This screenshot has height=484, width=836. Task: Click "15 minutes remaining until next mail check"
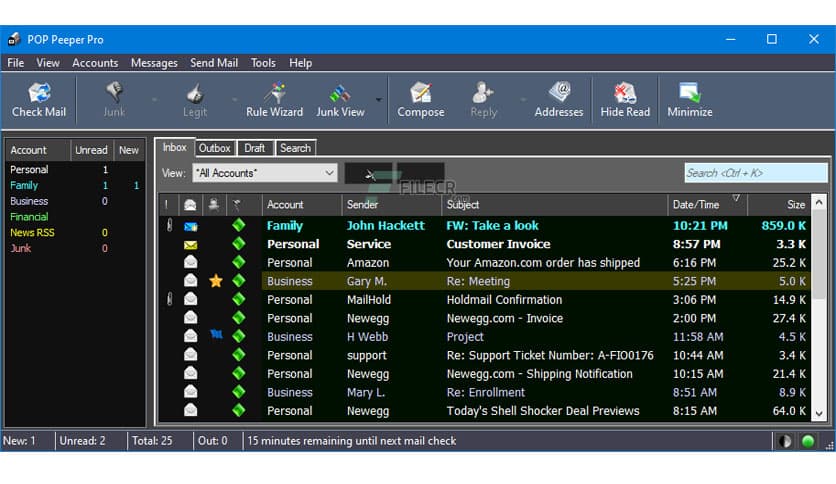(x=352, y=441)
